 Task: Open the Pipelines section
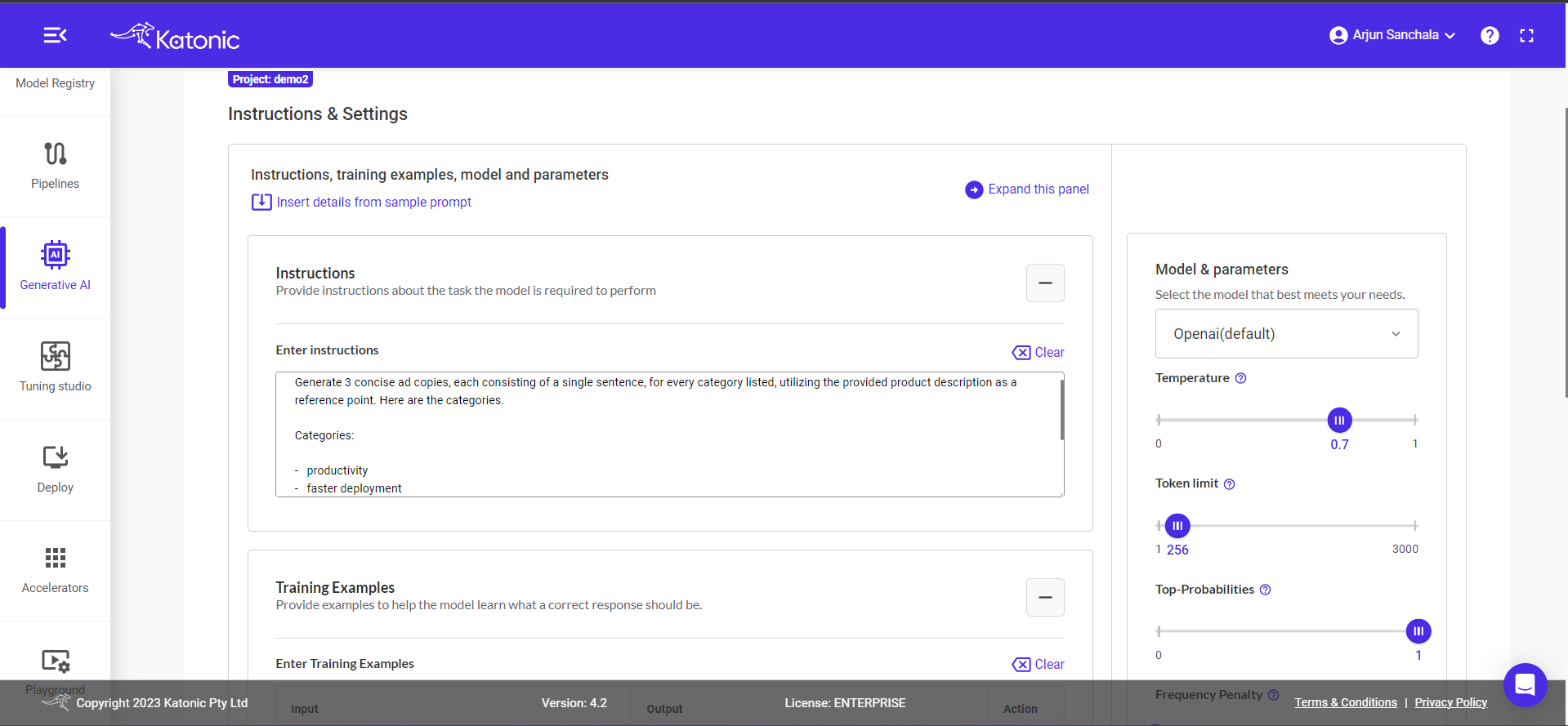pyautogui.click(x=55, y=167)
